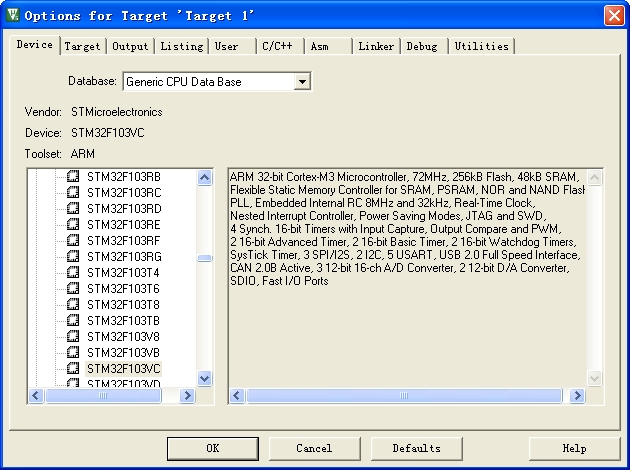Screen dimensions: 630x470
Task: Click the chip icon beside STM32F103RF
Action: click(73, 240)
